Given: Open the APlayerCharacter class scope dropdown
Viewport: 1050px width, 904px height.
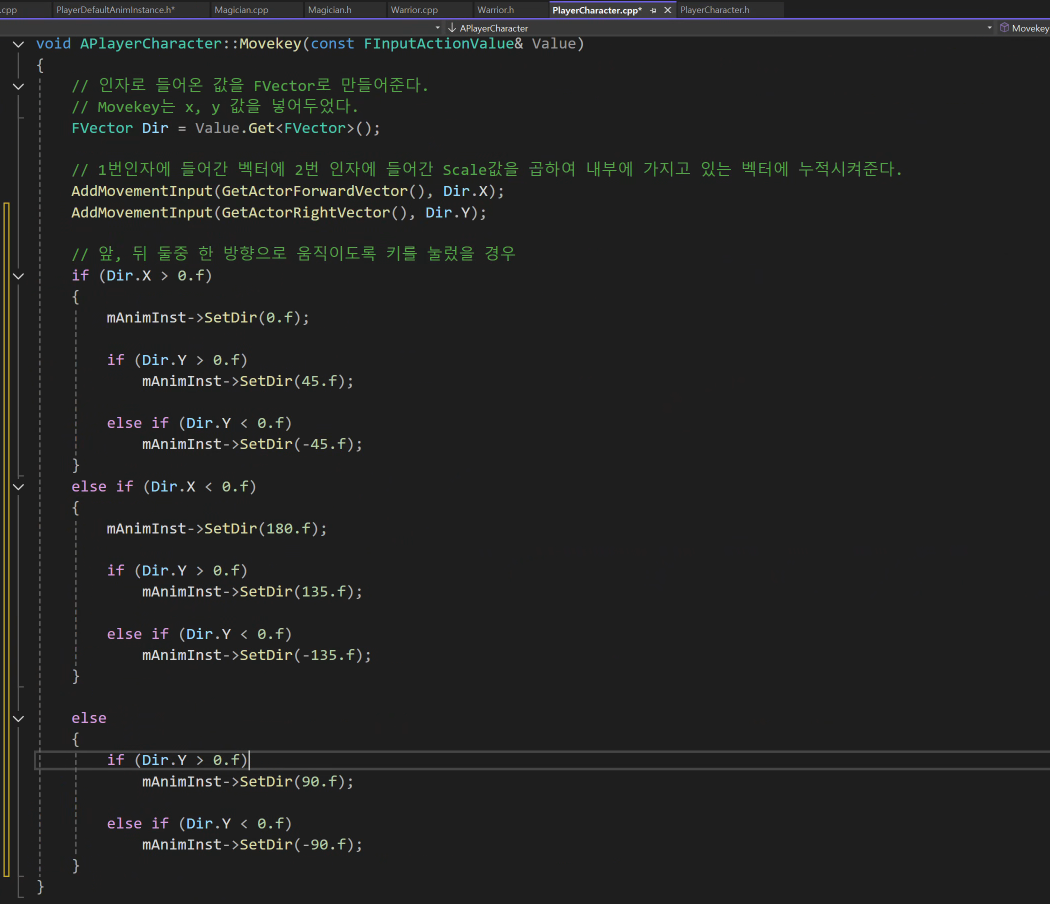Looking at the screenshot, I should point(720,28).
